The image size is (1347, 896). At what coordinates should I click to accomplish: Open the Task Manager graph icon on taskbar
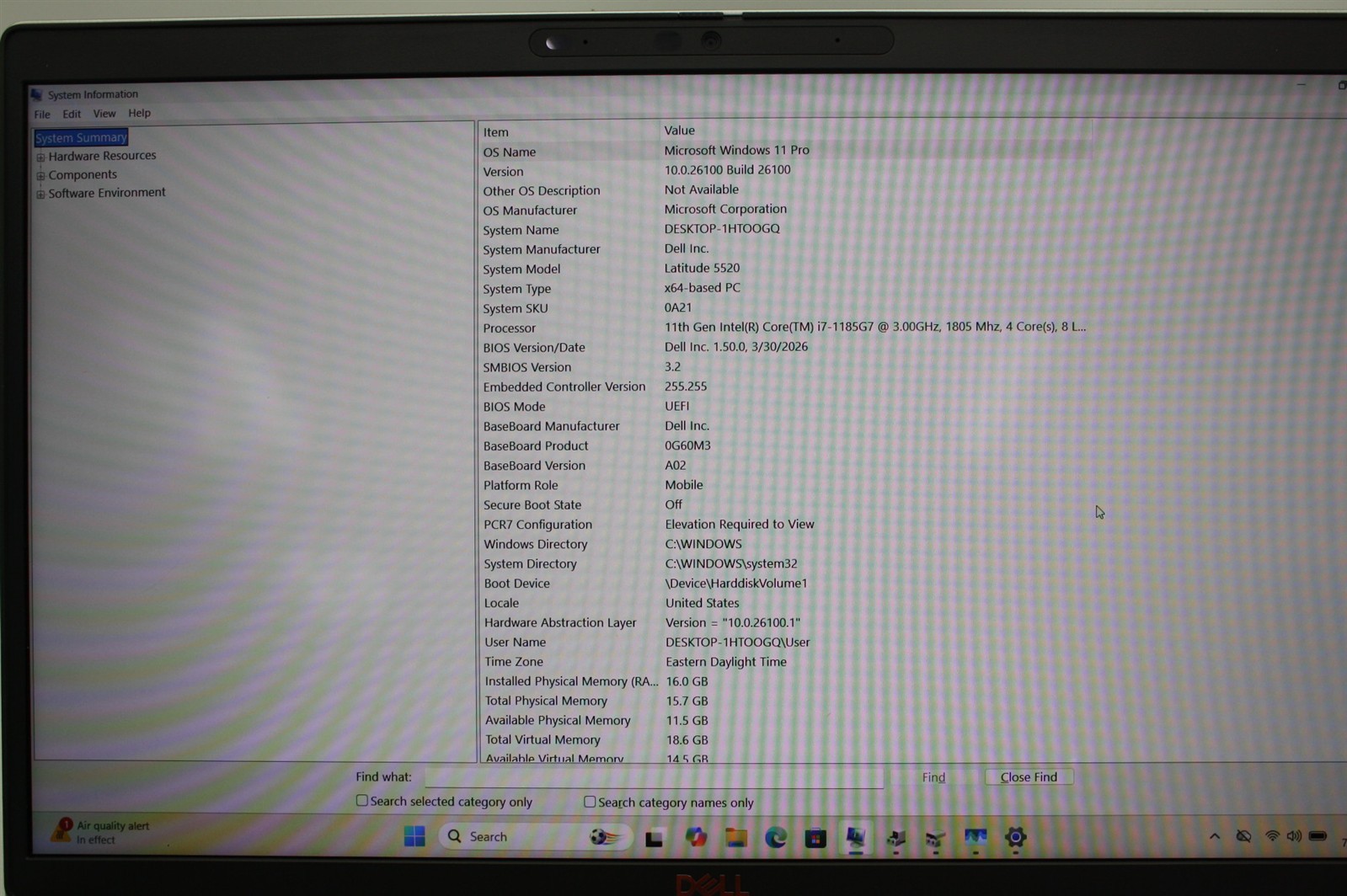(x=976, y=837)
